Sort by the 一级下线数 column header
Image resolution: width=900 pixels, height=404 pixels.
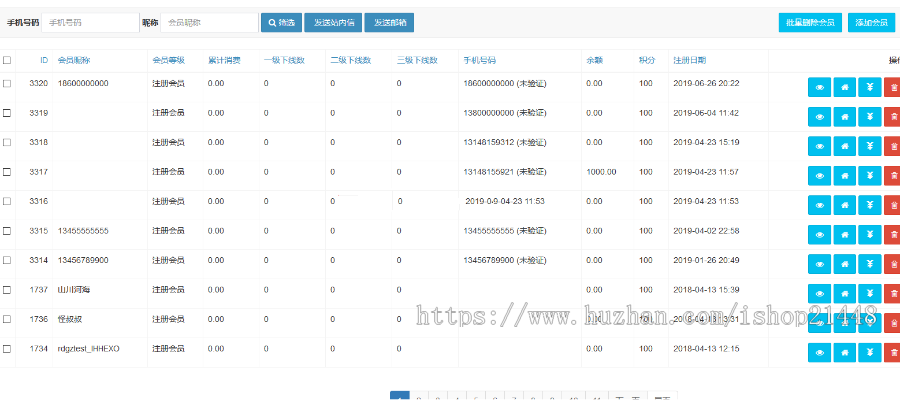pyautogui.click(x=284, y=60)
